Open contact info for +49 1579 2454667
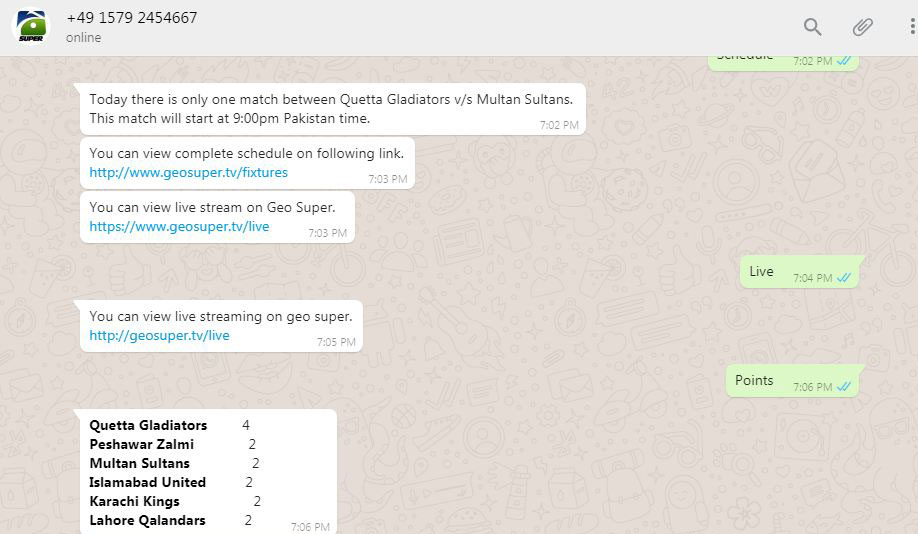 [x=131, y=18]
